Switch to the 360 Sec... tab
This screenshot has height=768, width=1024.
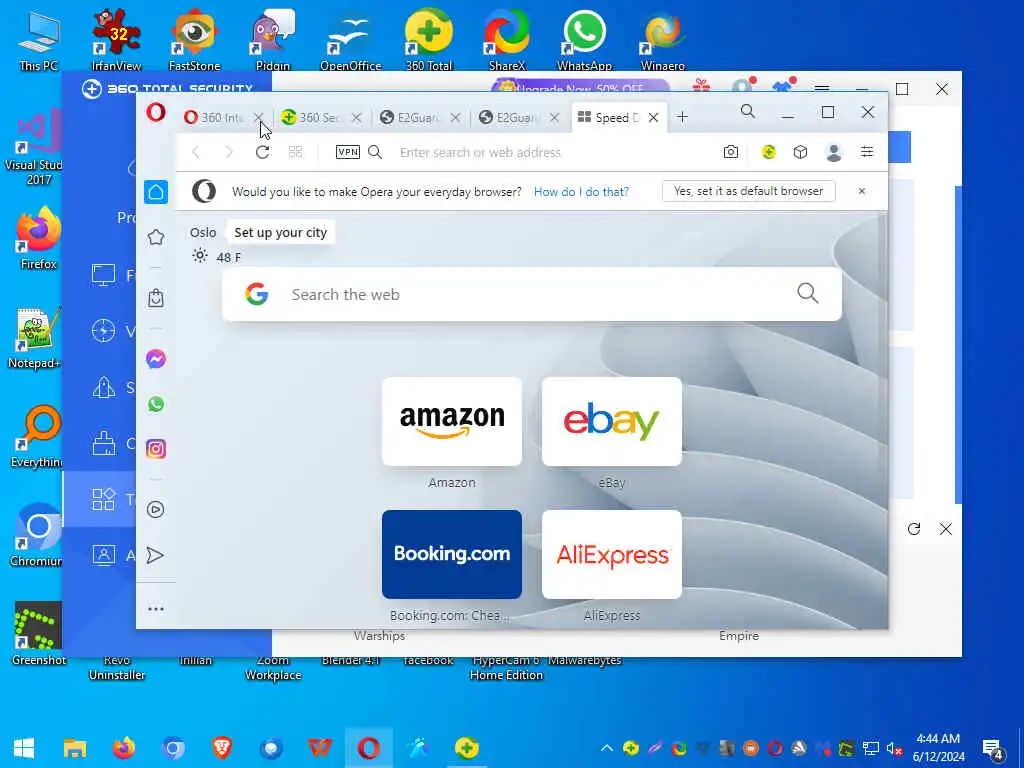(x=313, y=118)
